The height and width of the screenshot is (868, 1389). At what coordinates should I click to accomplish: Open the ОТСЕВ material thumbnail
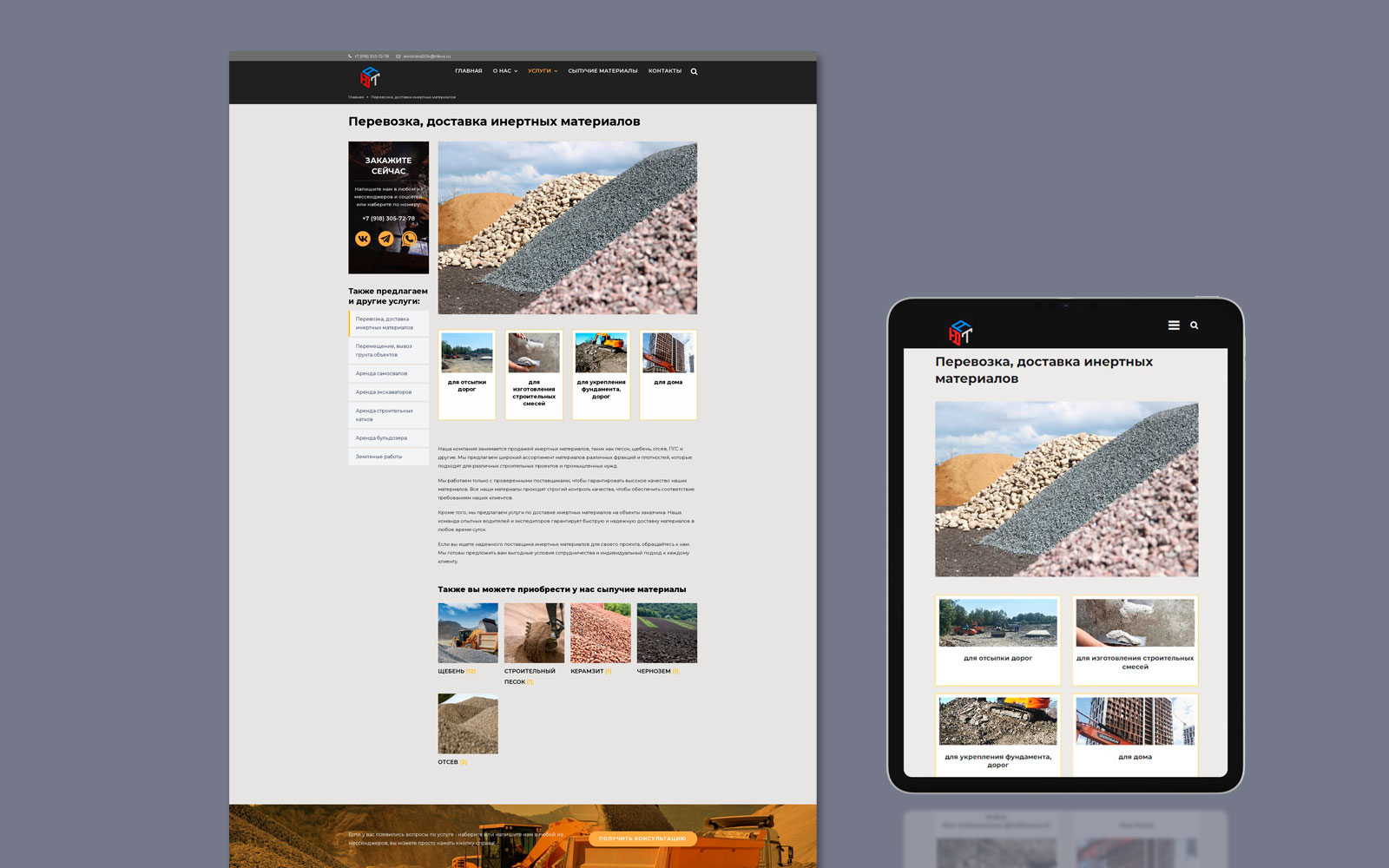pyautogui.click(x=468, y=724)
